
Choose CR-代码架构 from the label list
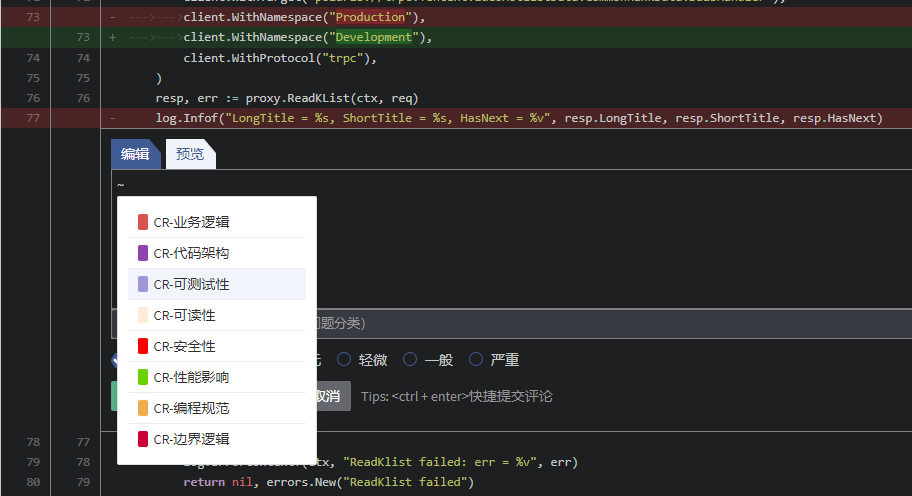[191, 253]
